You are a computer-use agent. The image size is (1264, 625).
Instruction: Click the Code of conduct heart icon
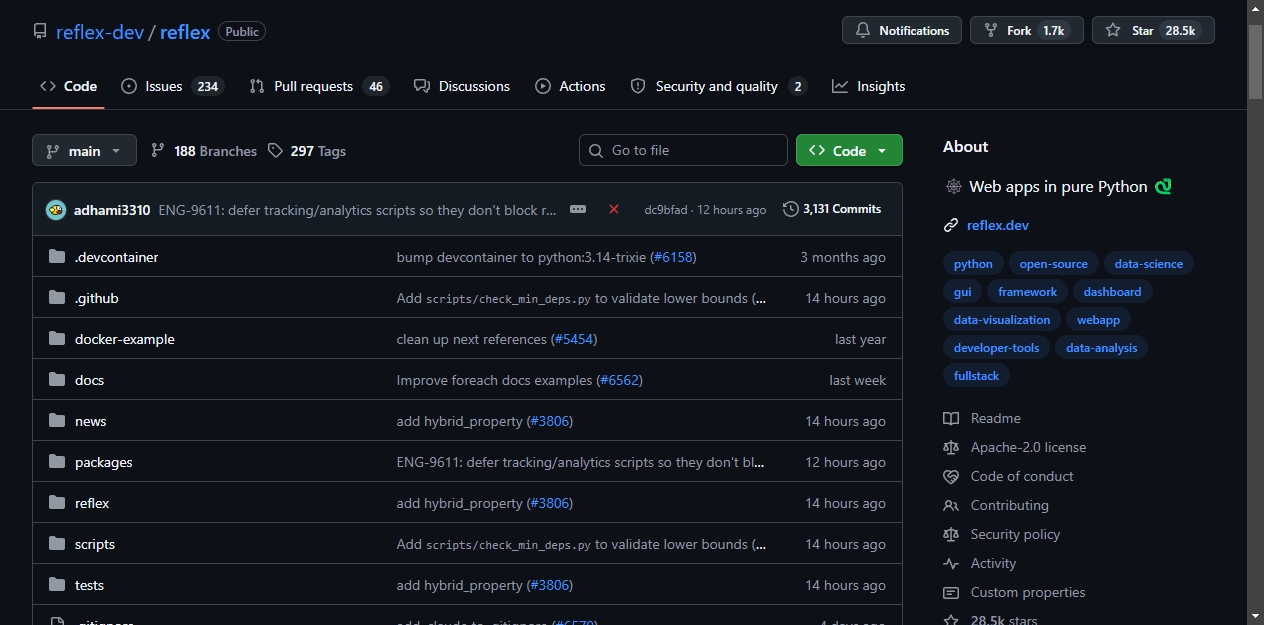point(951,476)
